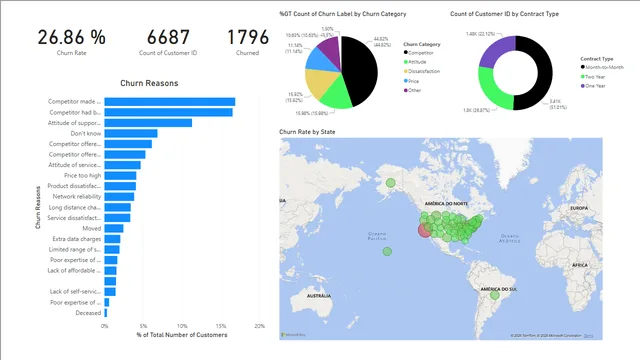Click the 'AUSTRALIA' label on the map
This screenshot has height=360, width=640.
pos(319,296)
